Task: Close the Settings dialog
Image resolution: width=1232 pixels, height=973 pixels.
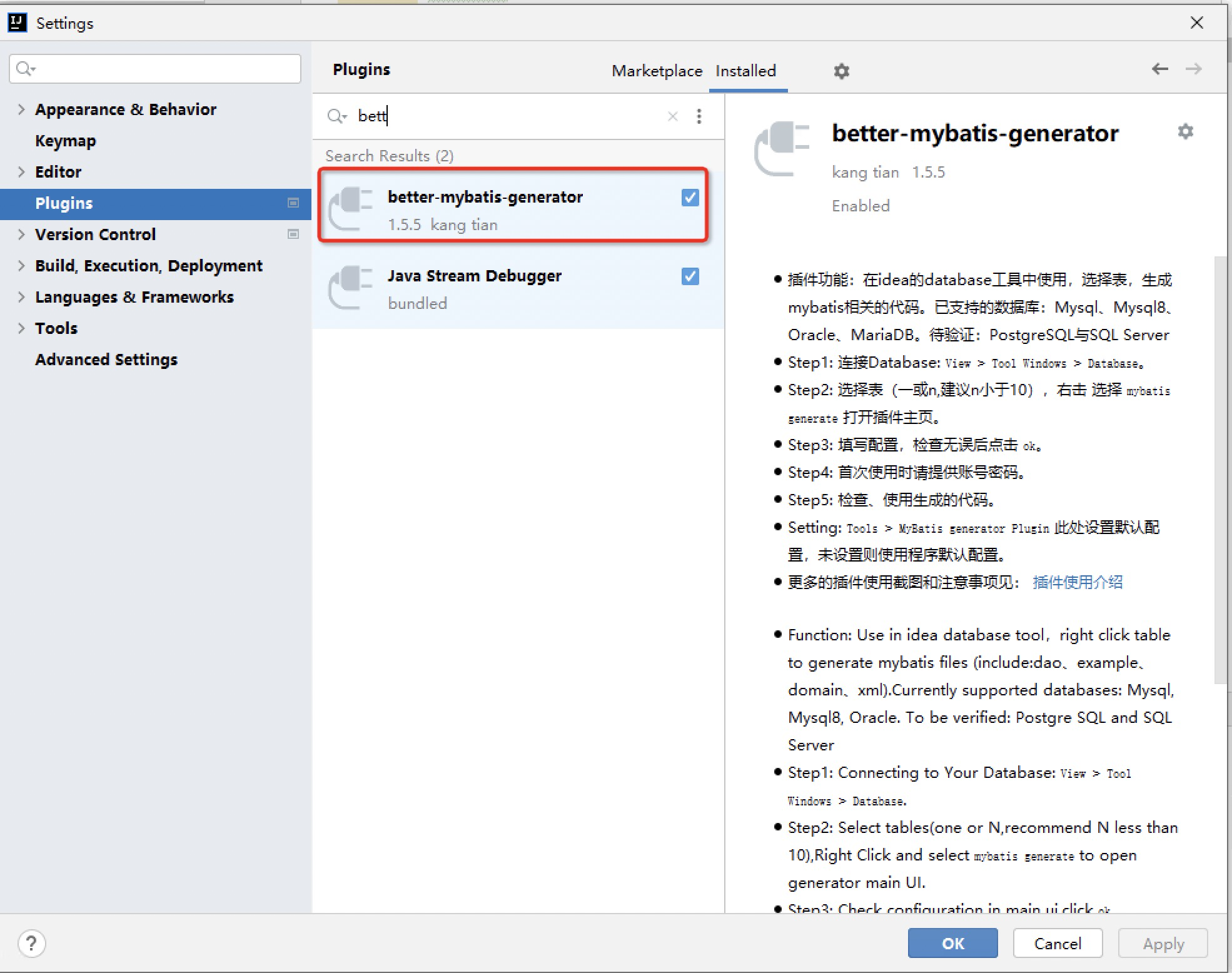Action: (x=1197, y=23)
